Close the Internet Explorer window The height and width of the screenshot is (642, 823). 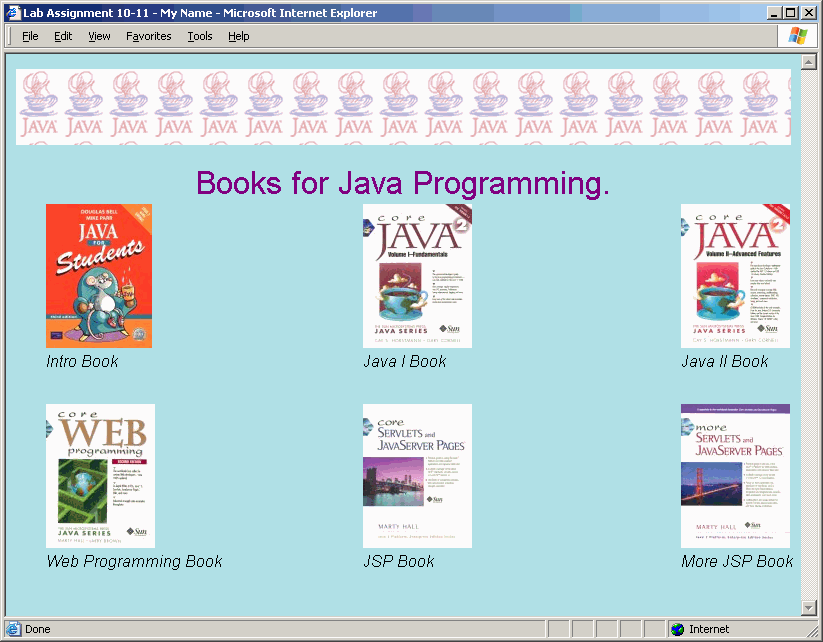pyautogui.click(x=809, y=13)
